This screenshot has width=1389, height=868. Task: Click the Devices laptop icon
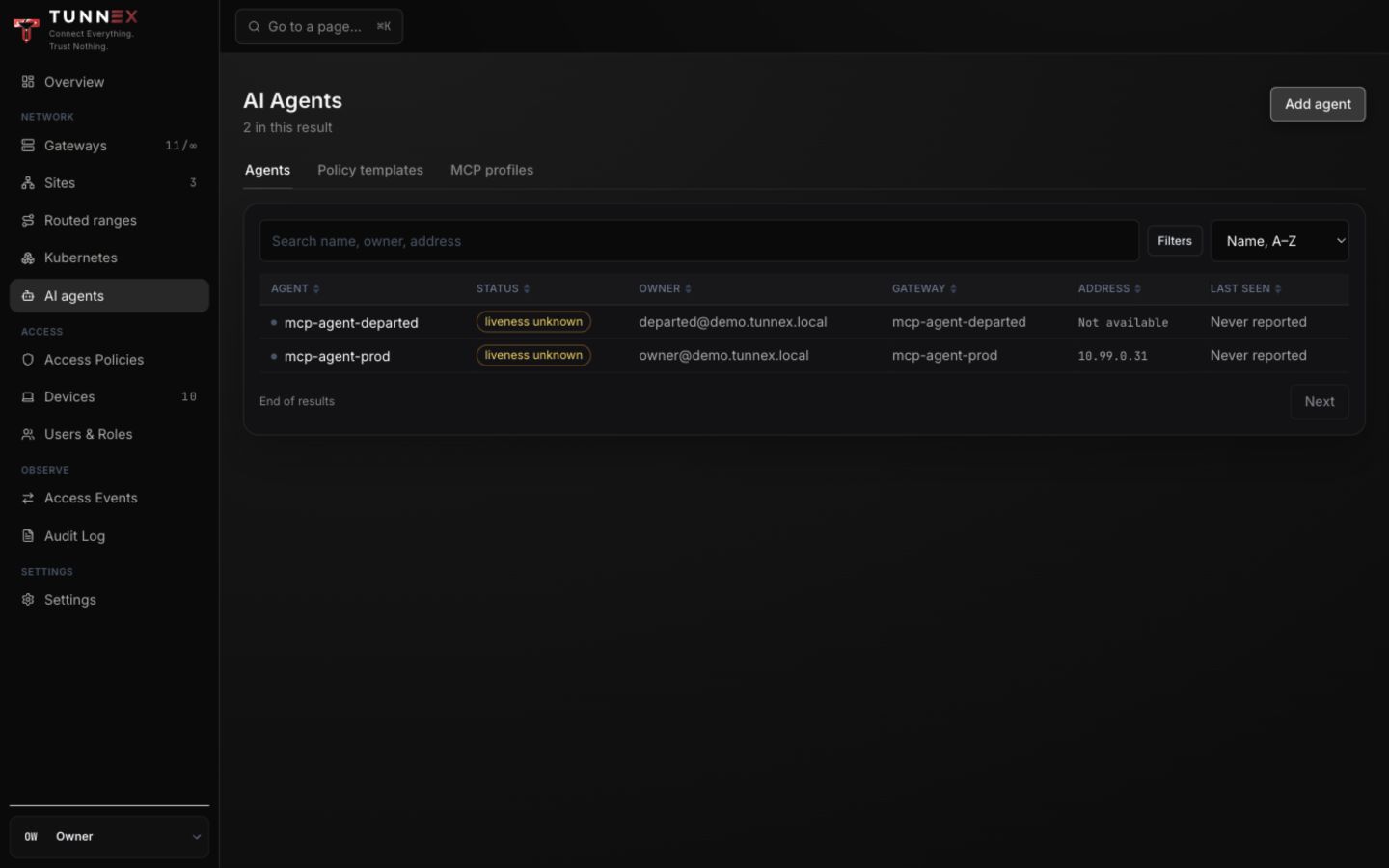pyautogui.click(x=28, y=397)
